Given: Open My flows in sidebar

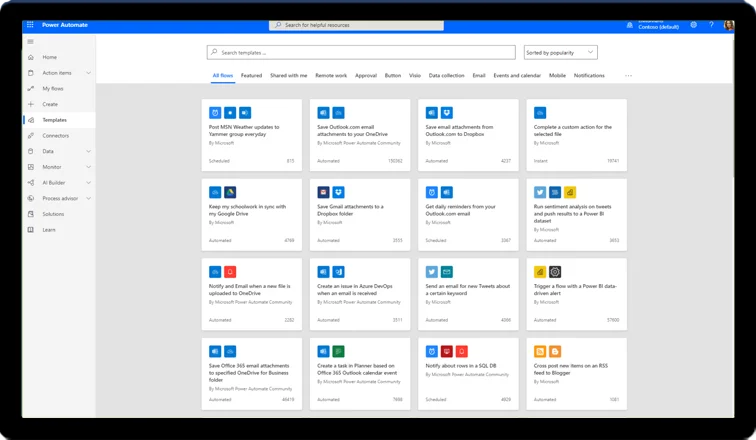Looking at the screenshot, I should click(52, 88).
